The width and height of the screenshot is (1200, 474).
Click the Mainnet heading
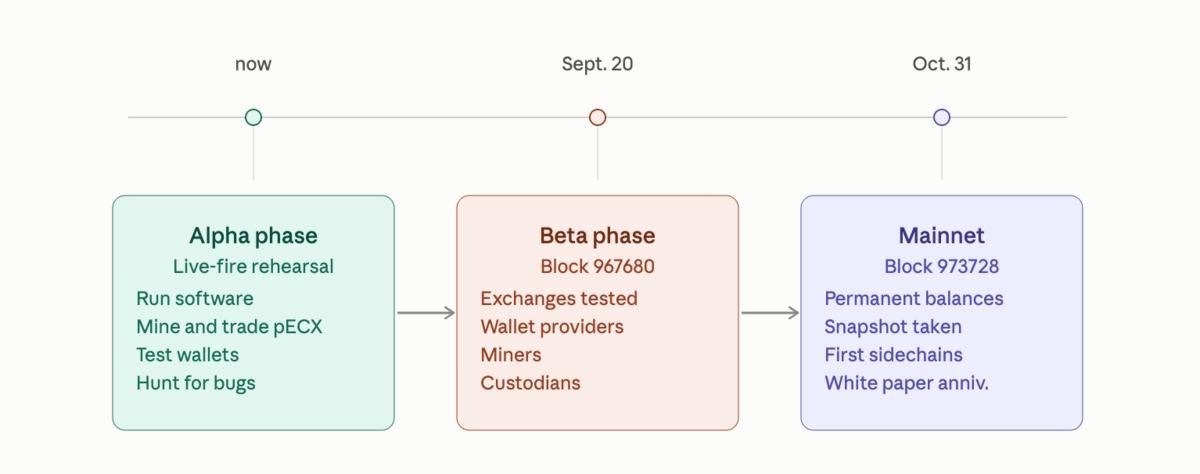pos(941,236)
